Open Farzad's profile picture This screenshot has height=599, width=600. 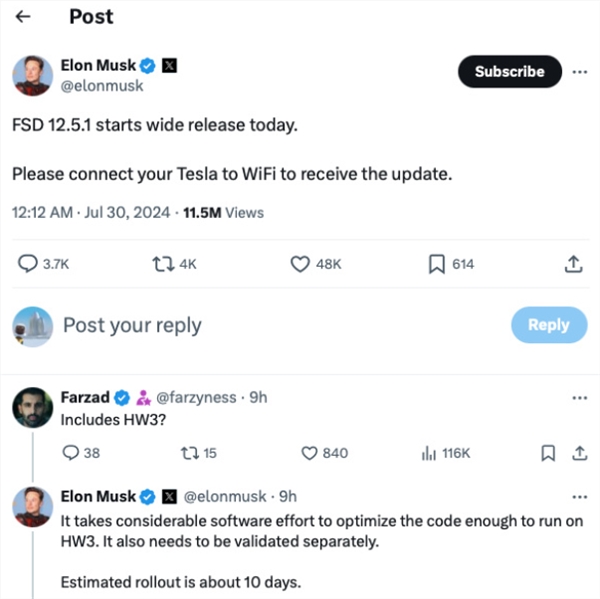31,407
